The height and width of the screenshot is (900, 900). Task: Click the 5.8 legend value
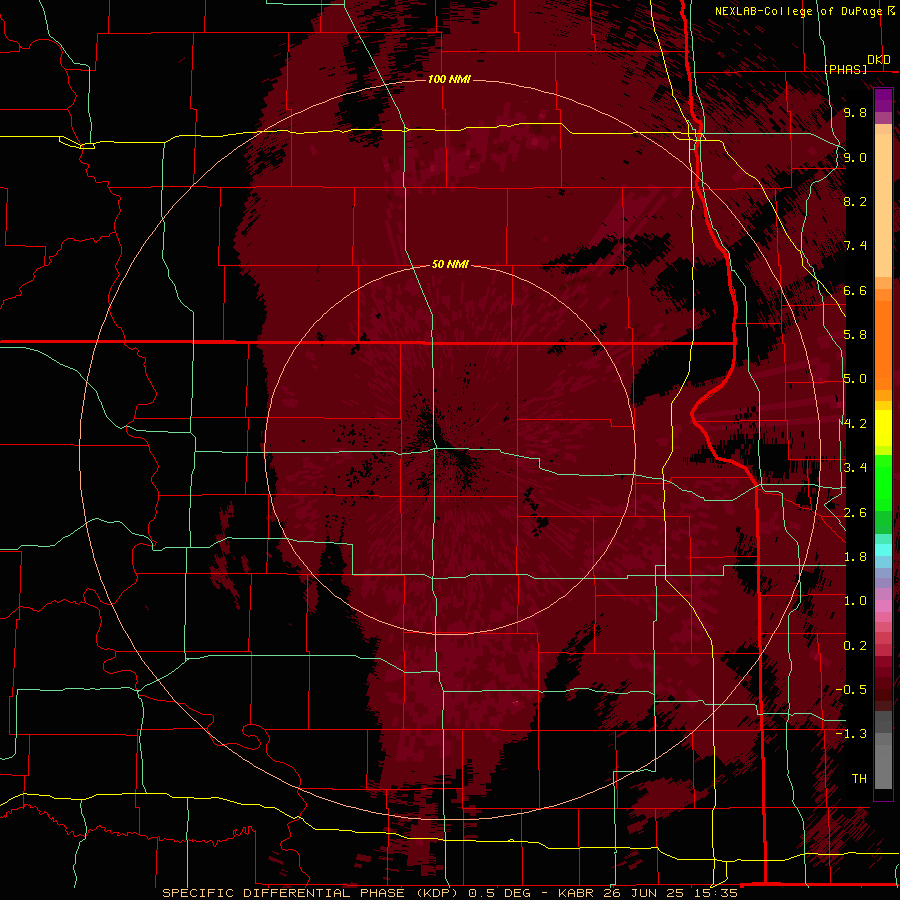pyautogui.click(x=855, y=335)
